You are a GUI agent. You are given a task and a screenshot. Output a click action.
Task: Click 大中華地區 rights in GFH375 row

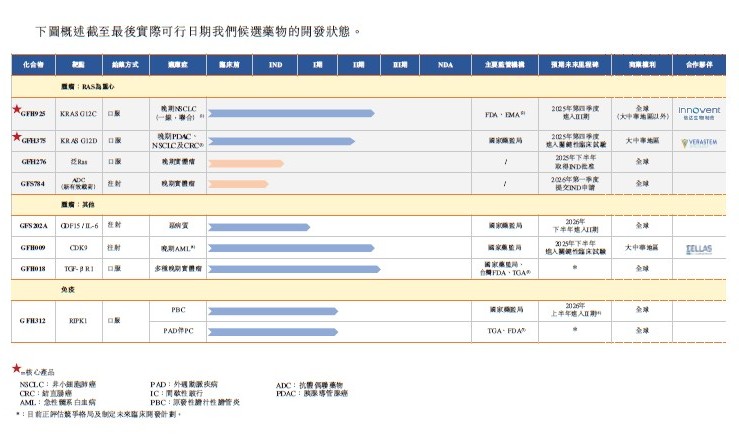[642, 140]
